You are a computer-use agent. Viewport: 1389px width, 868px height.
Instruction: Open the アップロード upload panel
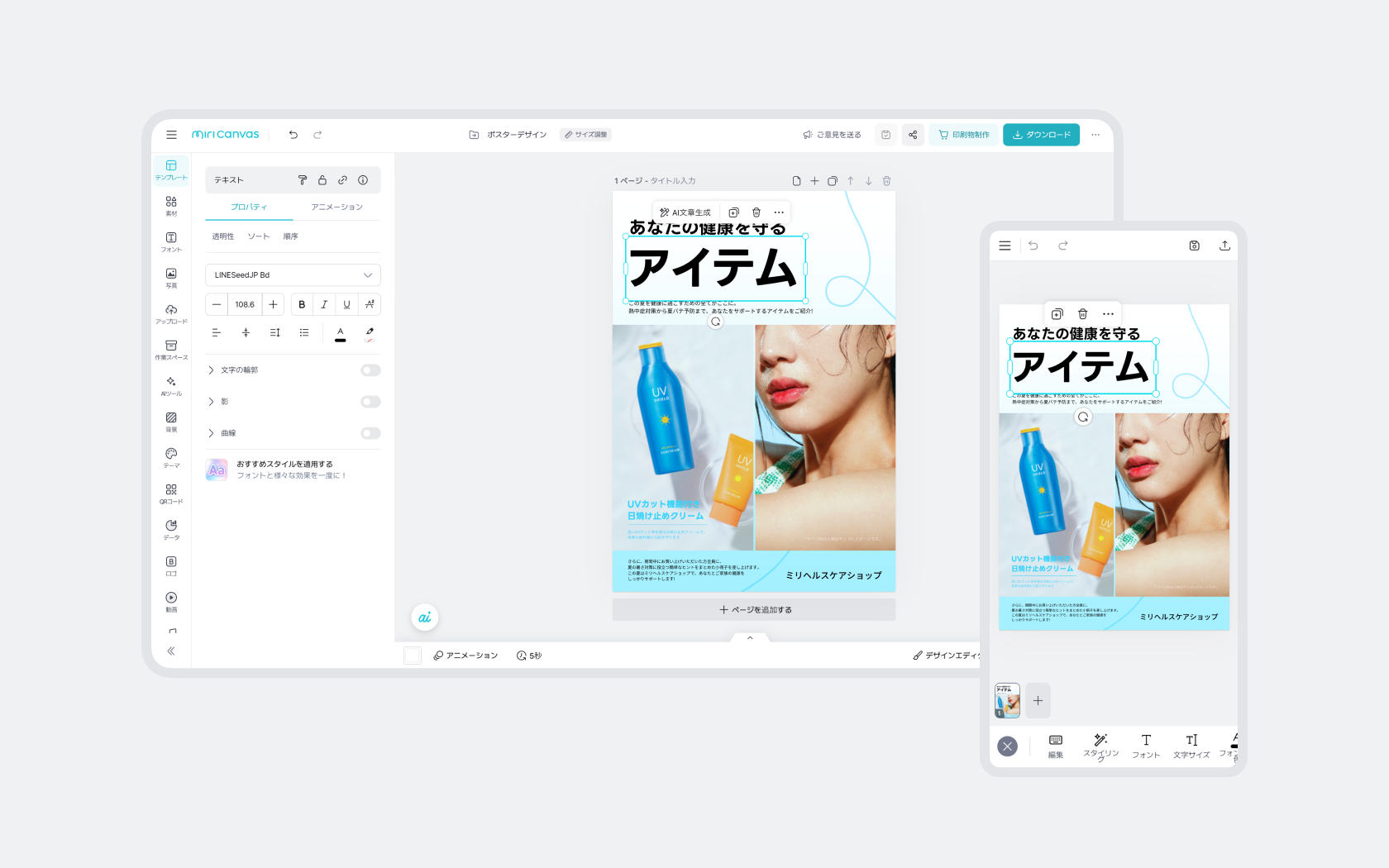pyautogui.click(x=171, y=314)
